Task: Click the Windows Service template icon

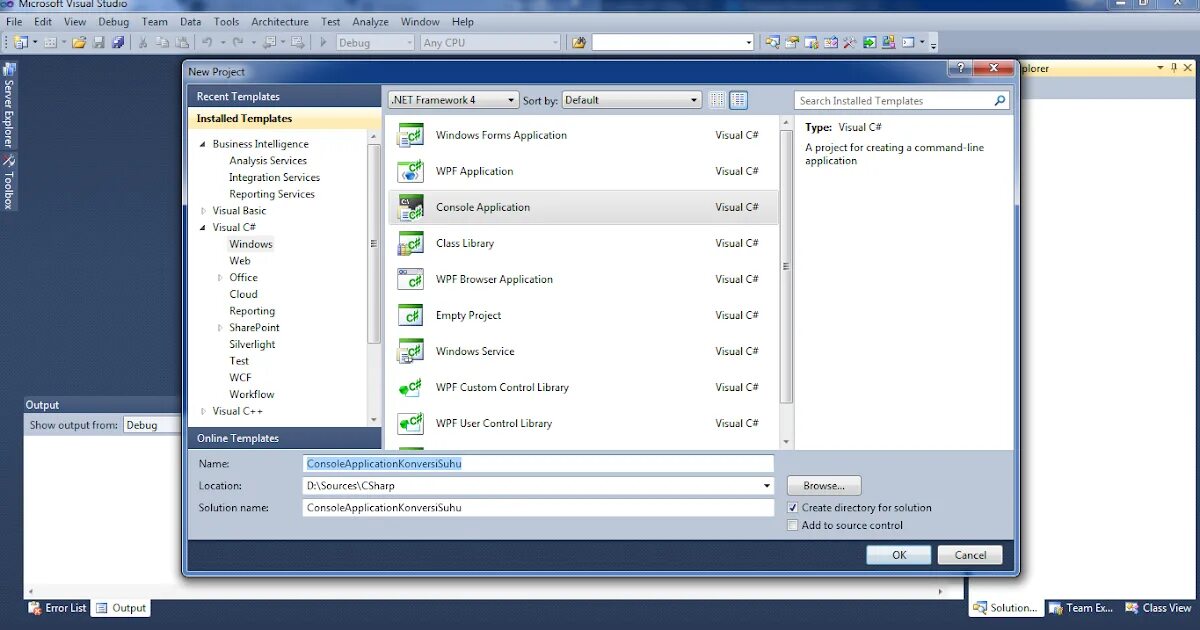Action: (410, 351)
